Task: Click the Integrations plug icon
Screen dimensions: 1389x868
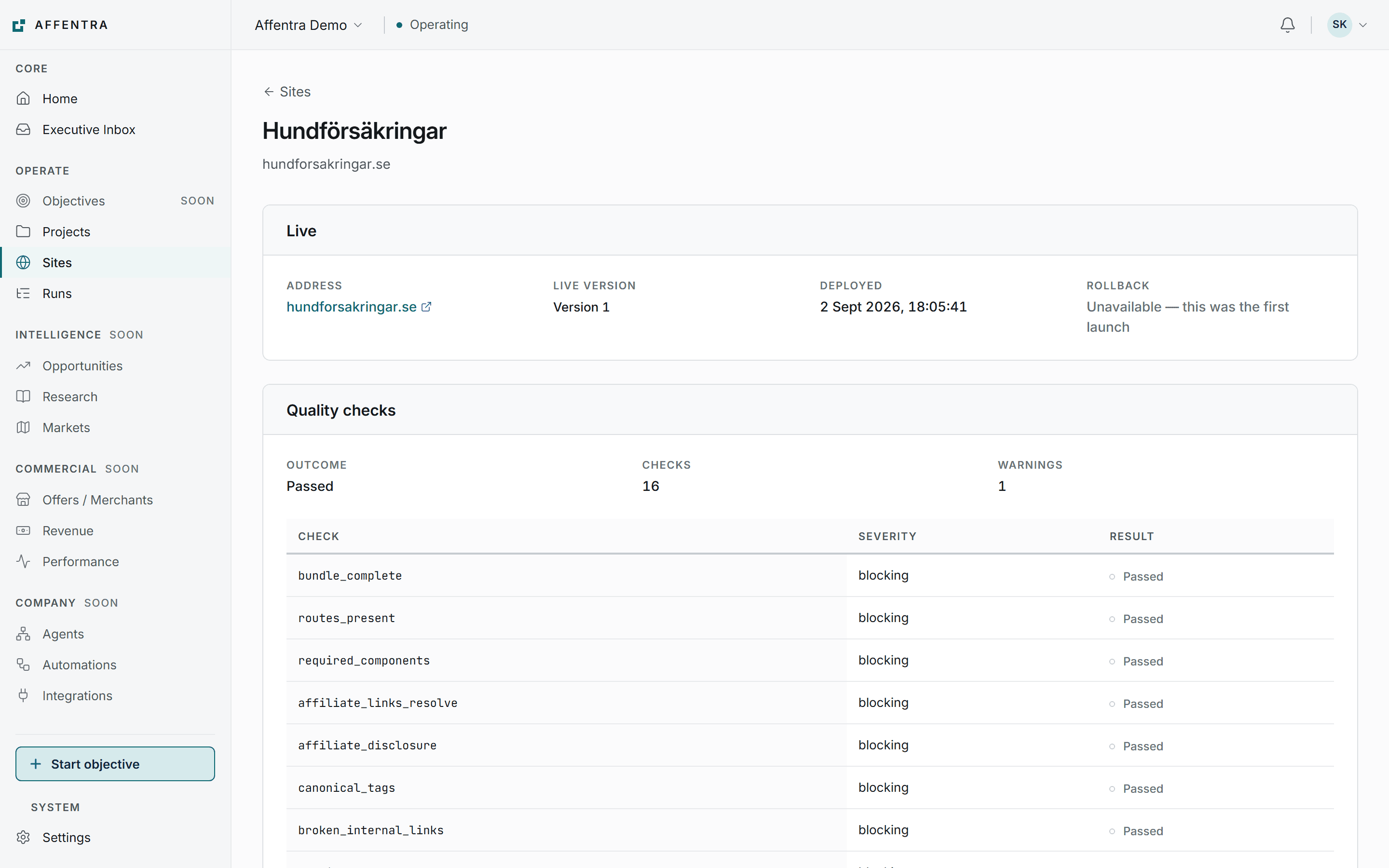Action: click(23, 695)
